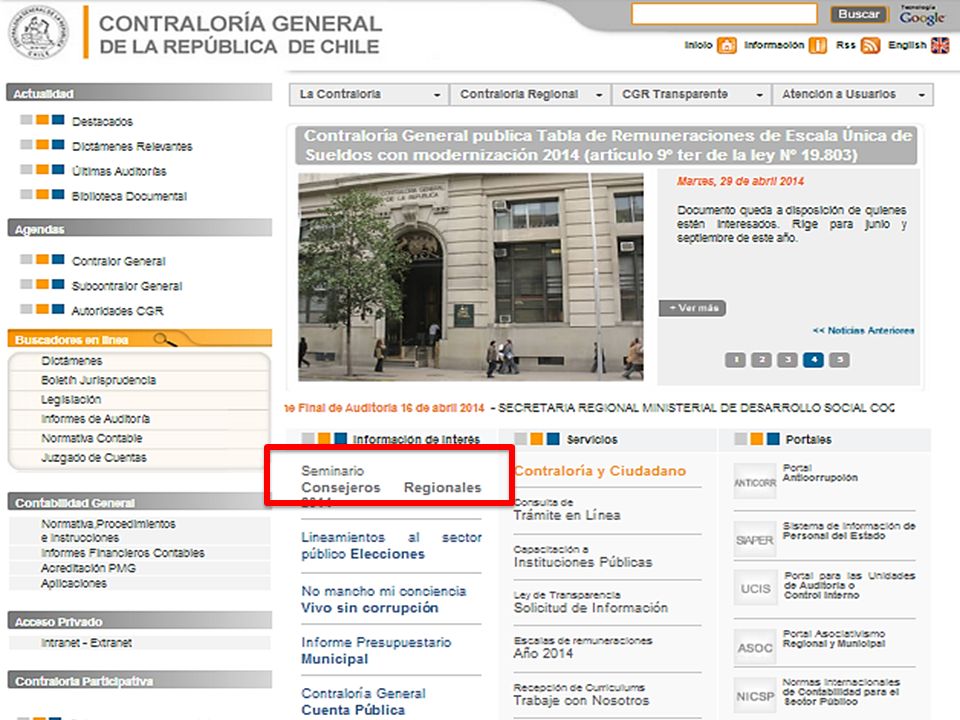Image resolution: width=960 pixels, height=720 pixels.
Task: Open Trámite en Línea service
Action: tap(567, 509)
